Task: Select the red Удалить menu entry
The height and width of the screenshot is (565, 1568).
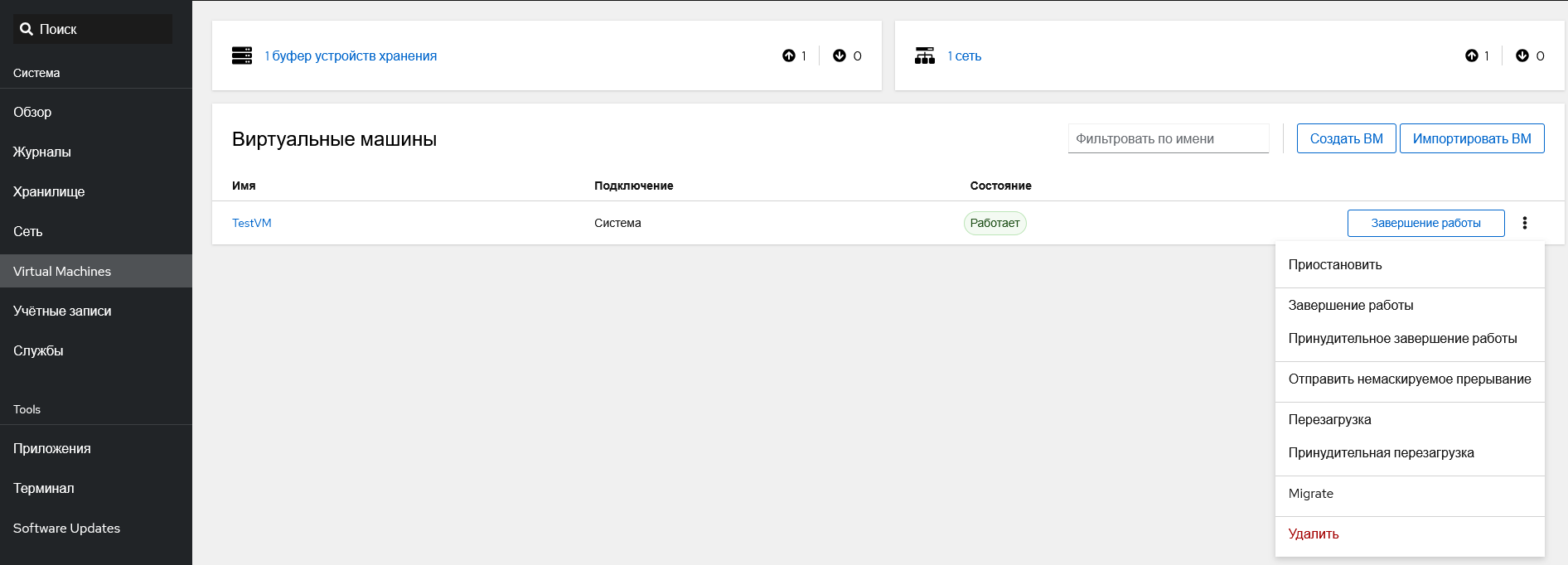Action: click(1313, 534)
